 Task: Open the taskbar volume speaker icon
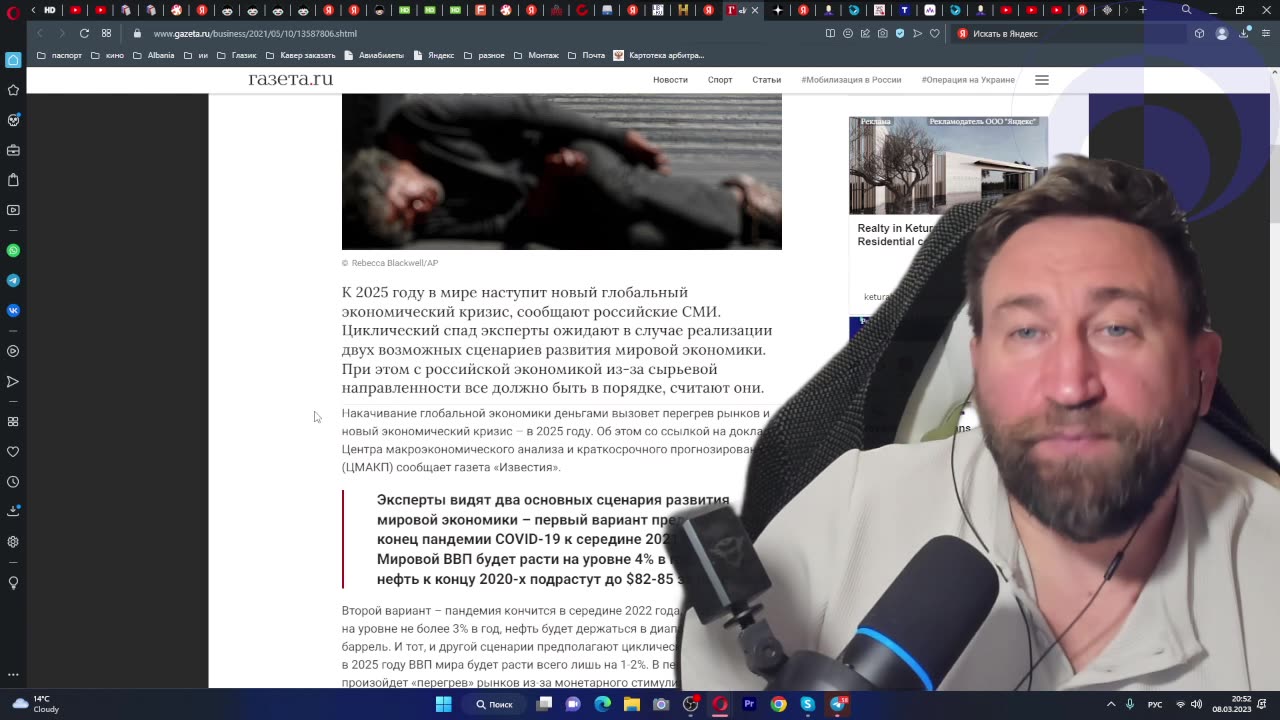pos(1196,704)
